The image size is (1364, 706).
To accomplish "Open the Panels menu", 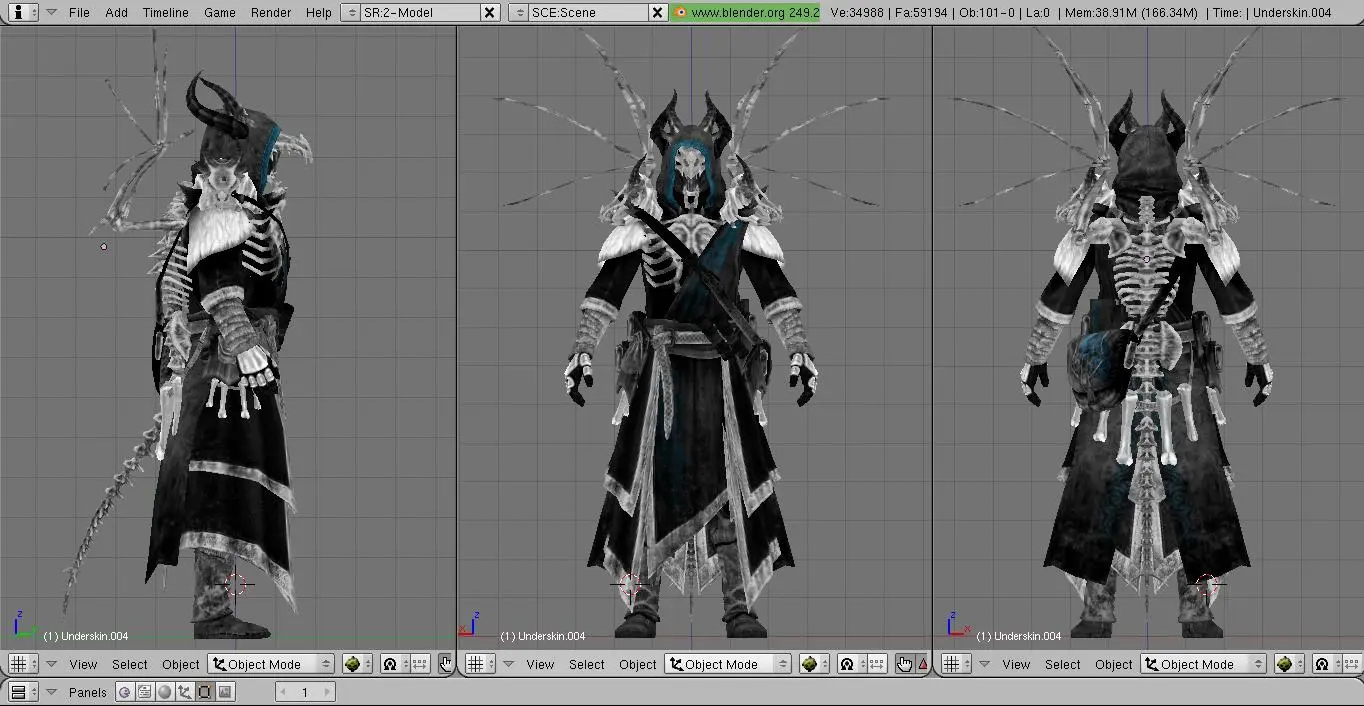I will (x=88, y=692).
